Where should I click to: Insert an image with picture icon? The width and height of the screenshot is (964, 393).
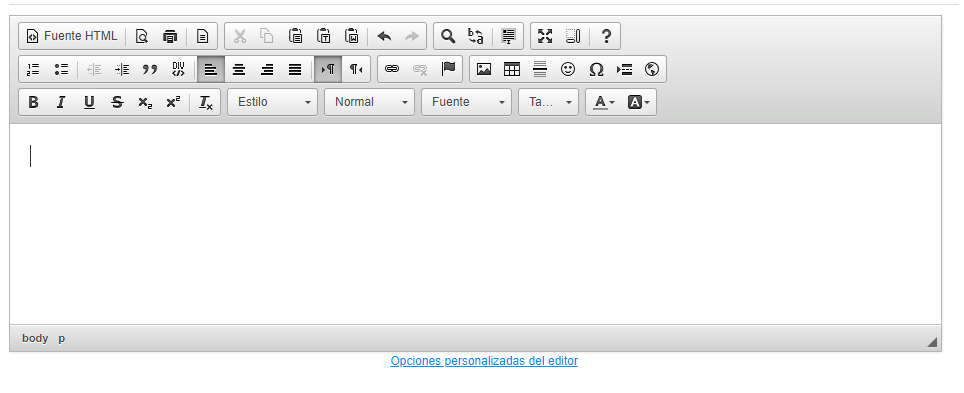pyautogui.click(x=484, y=69)
